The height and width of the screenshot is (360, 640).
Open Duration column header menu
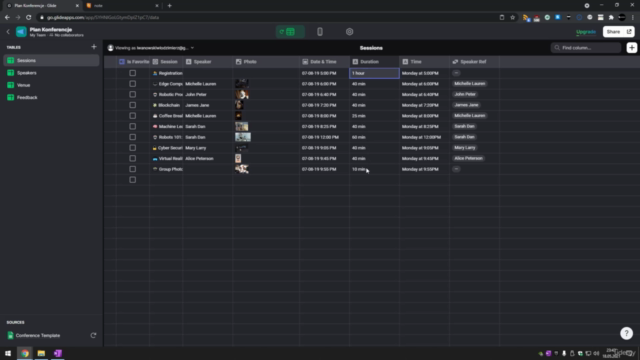click(374, 62)
